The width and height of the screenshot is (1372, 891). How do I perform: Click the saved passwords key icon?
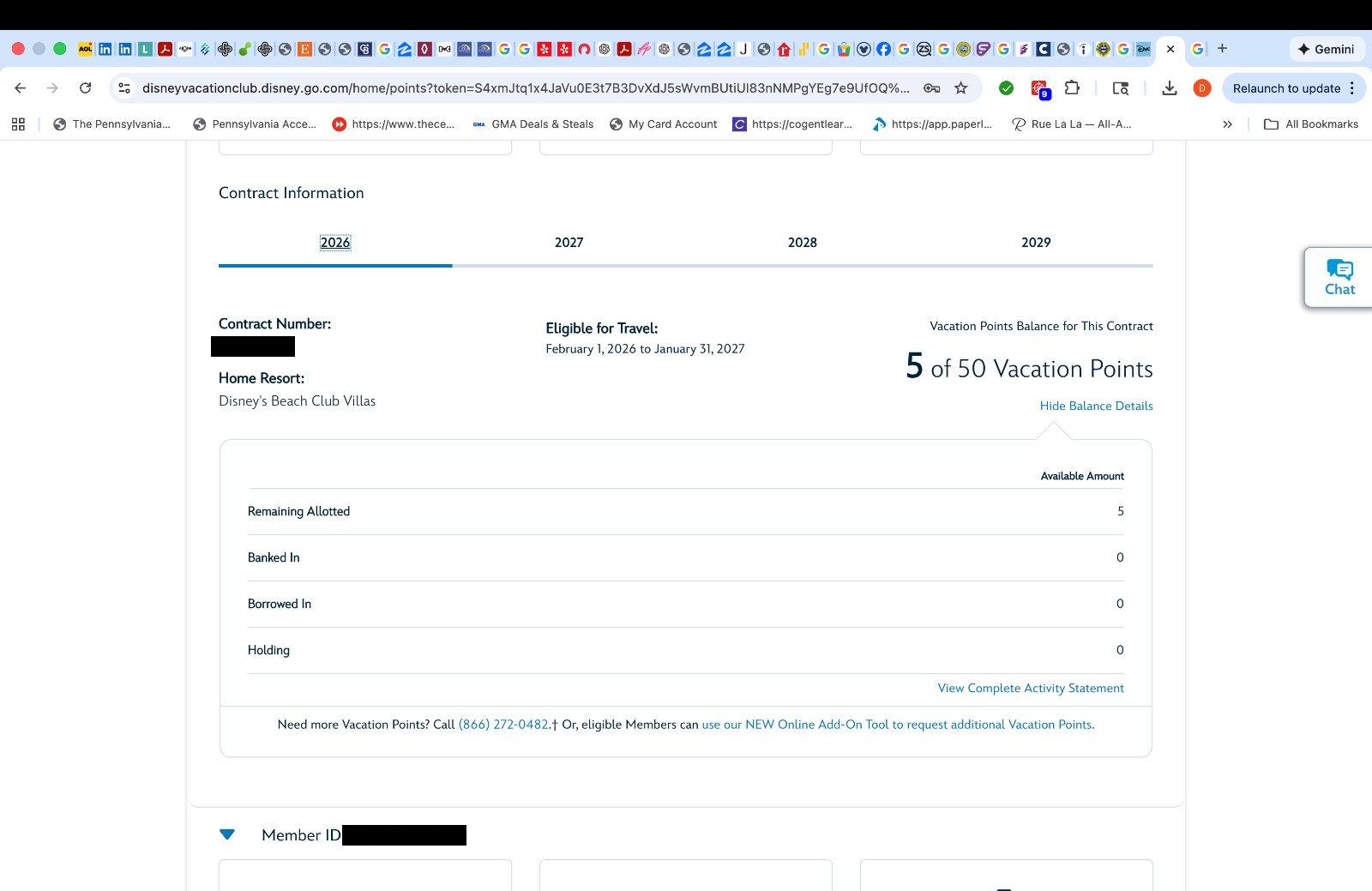click(931, 88)
